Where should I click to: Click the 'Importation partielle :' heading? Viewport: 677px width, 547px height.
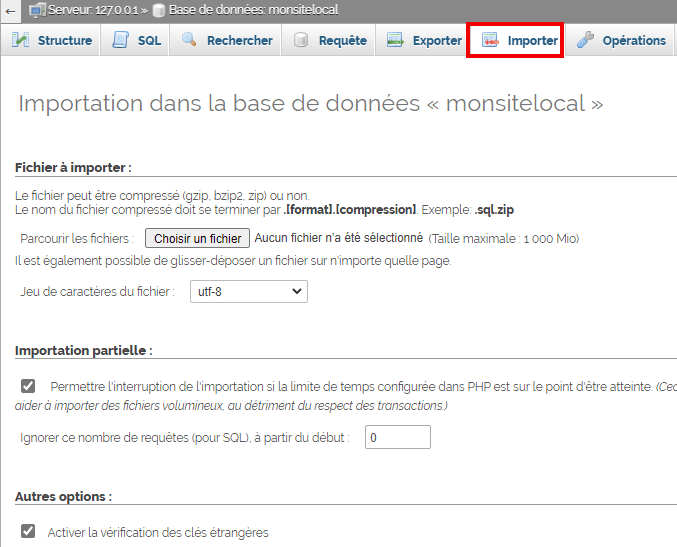[84, 350]
